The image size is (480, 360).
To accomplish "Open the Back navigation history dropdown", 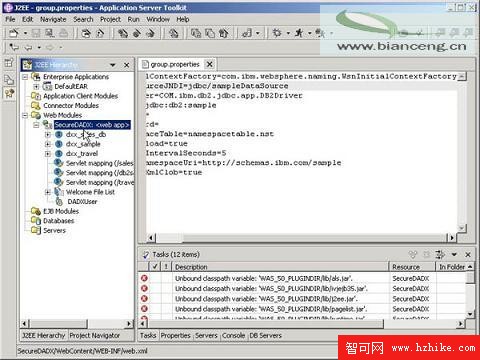I will tap(39, 48).
